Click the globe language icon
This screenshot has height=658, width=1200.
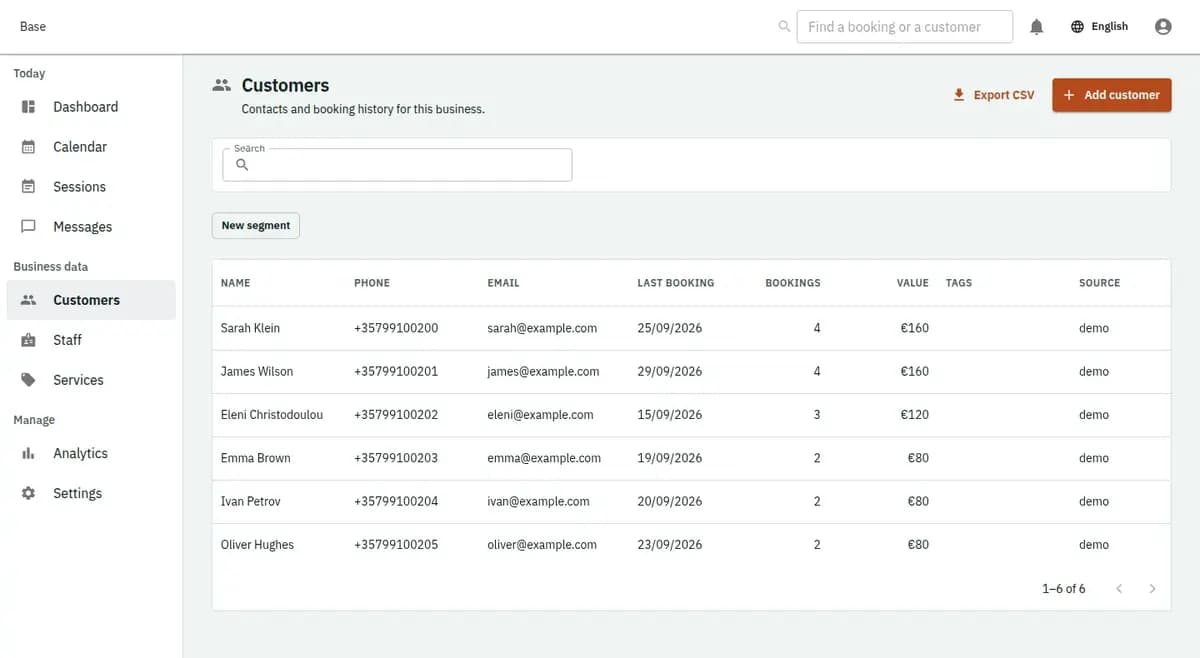(x=1077, y=27)
